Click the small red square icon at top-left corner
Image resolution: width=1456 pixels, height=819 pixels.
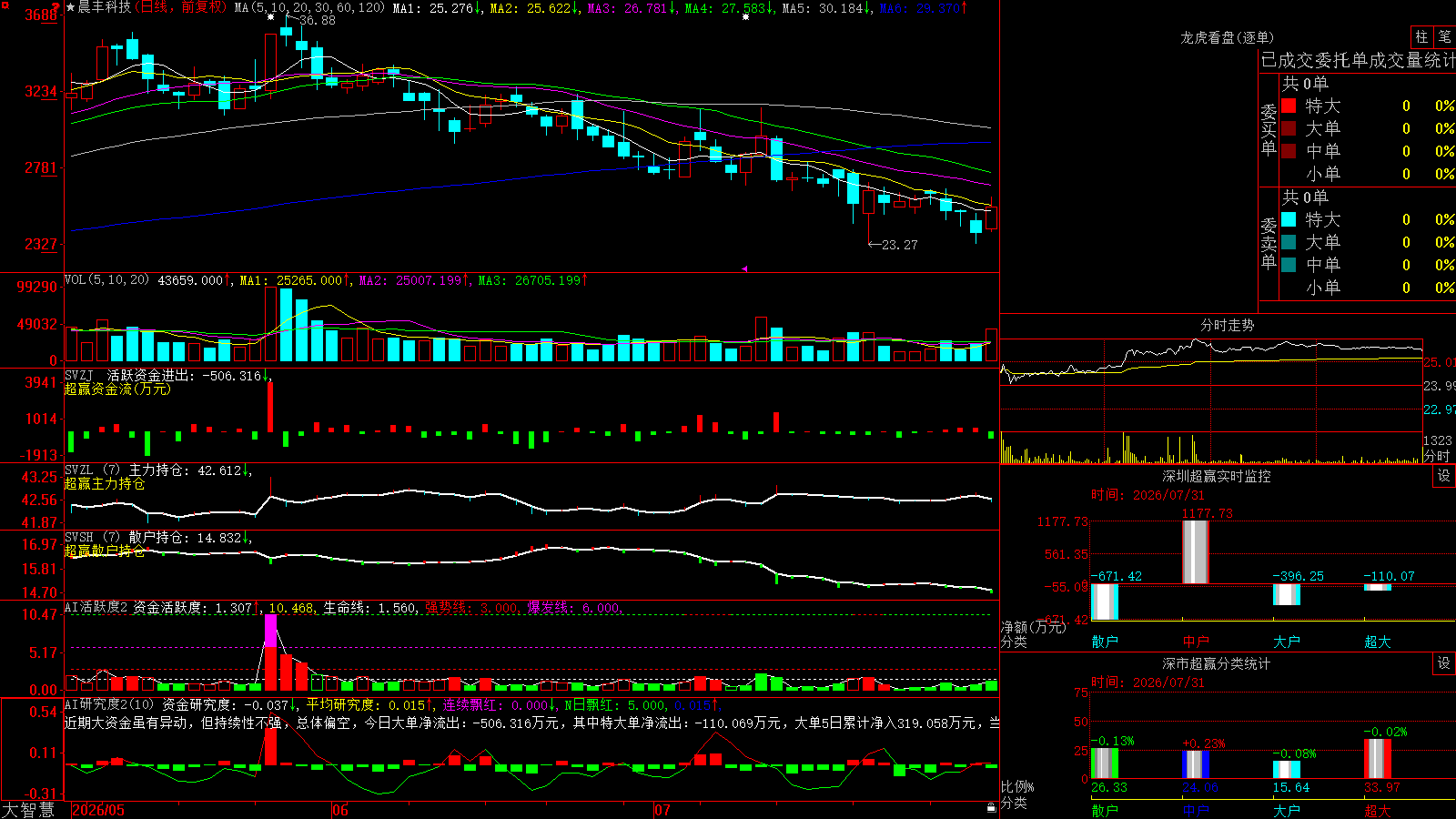(5, 5)
